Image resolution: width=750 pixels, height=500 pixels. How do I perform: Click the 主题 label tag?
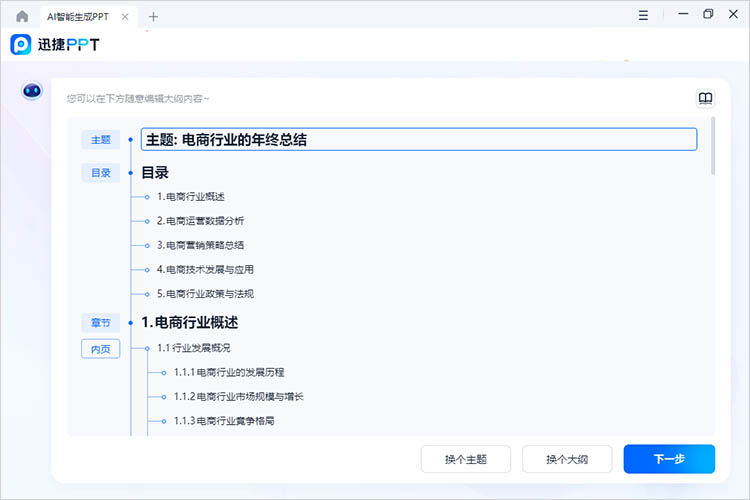click(100, 140)
